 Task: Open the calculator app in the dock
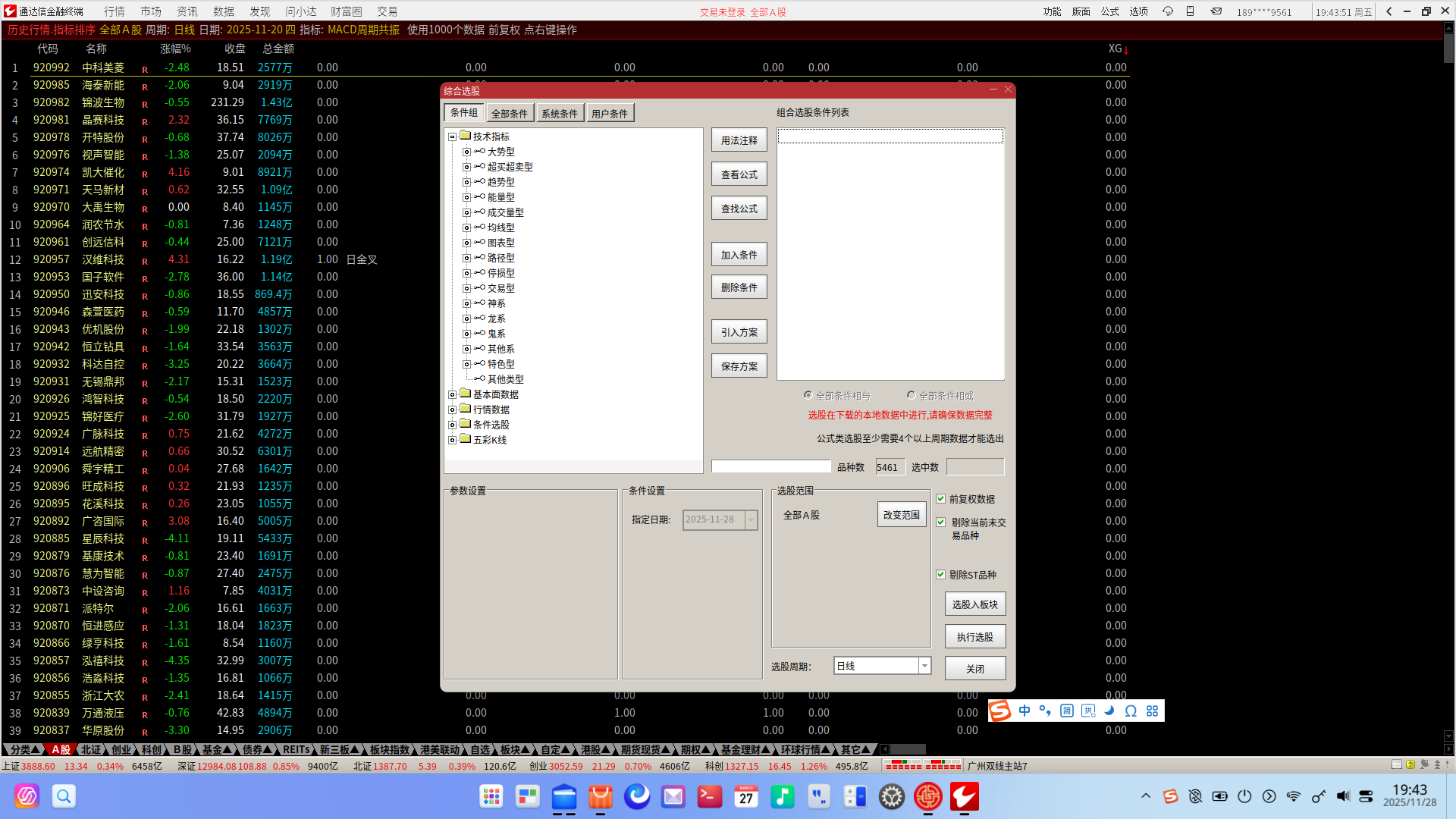coord(855,796)
